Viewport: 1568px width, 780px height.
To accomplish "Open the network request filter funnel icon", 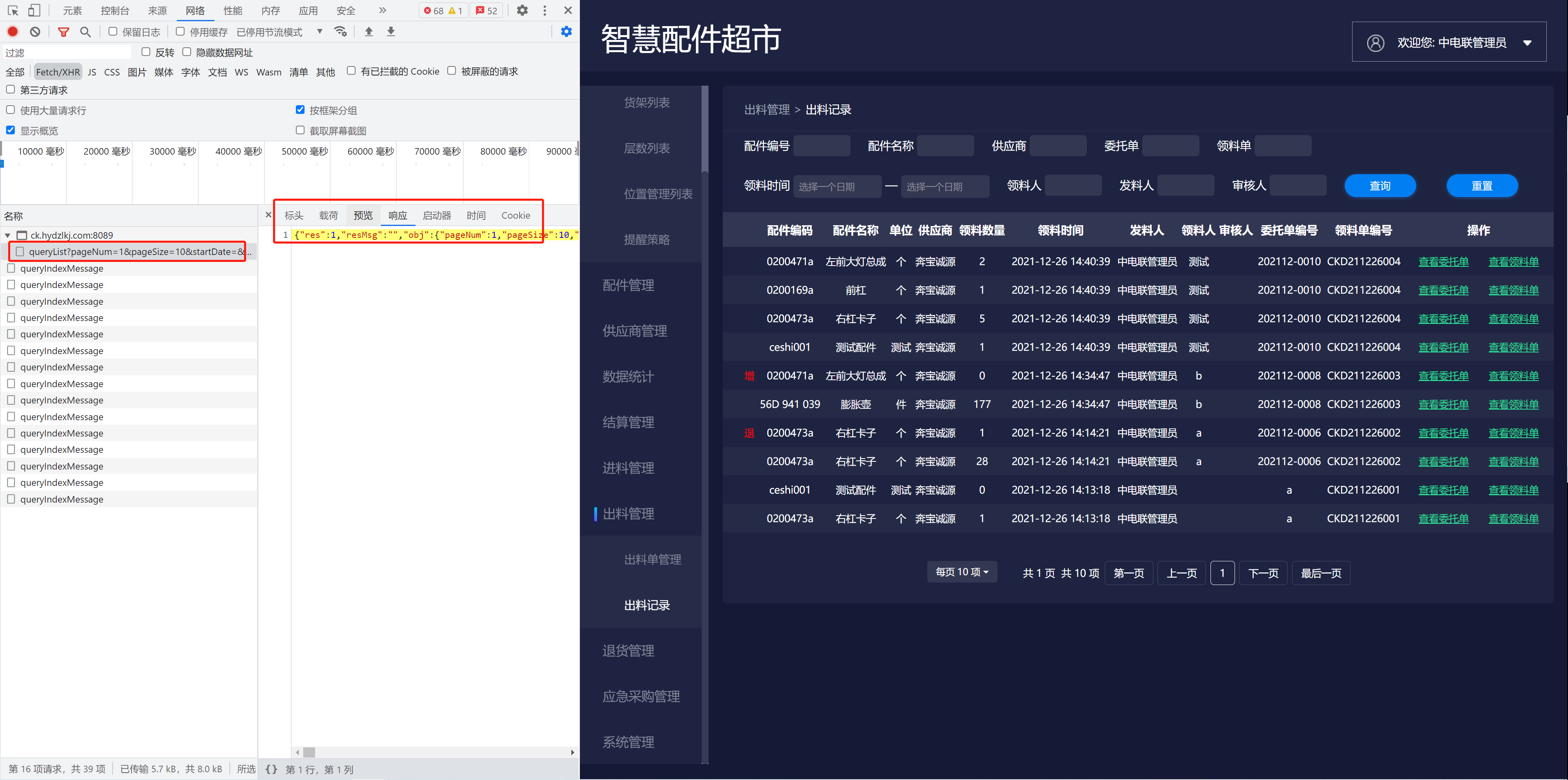I will point(63,31).
